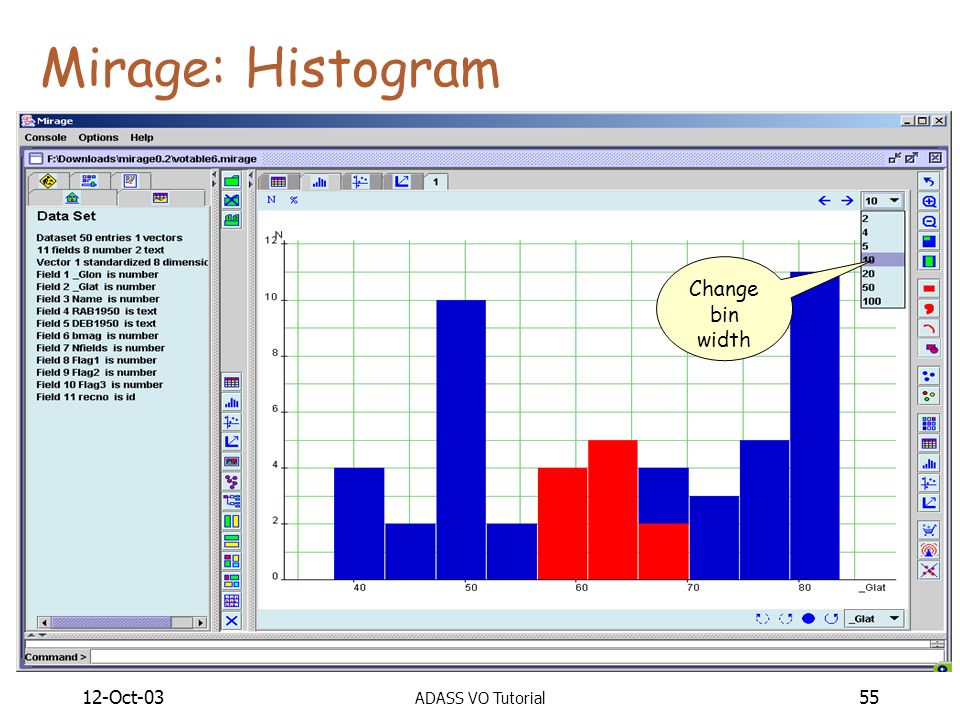Choose bin width 100 from list

pyautogui.click(x=882, y=301)
